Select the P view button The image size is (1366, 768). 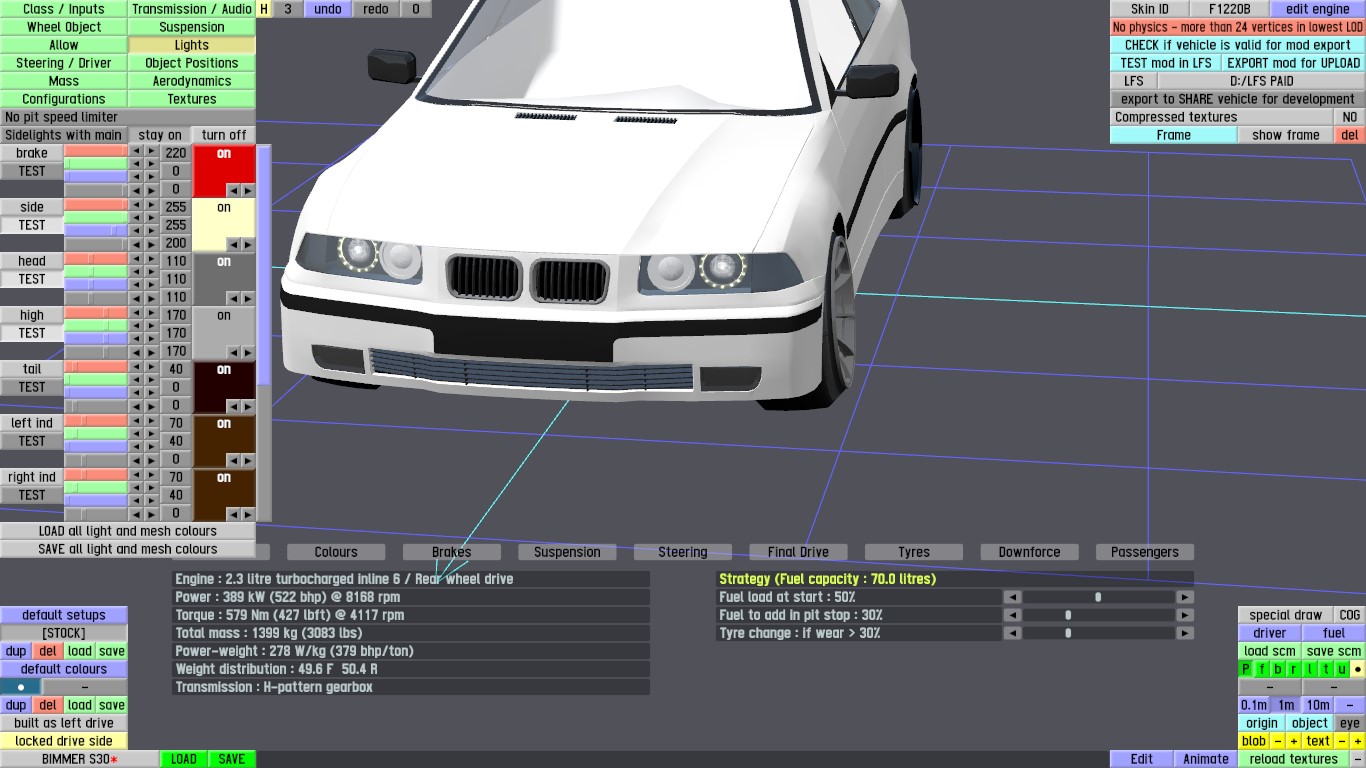tap(1246, 669)
